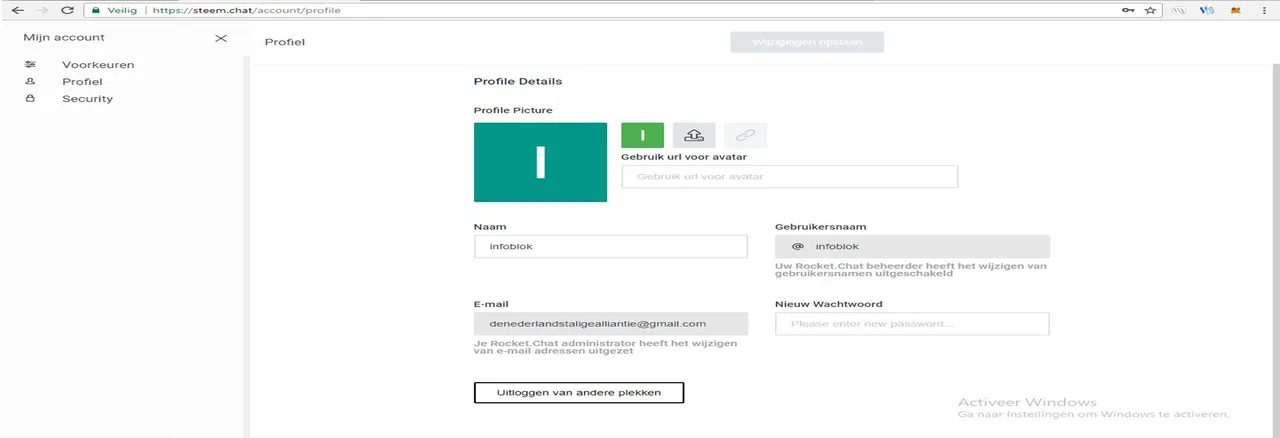Select the green initial letter avatar option
This screenshot has height=438, width=1280.
pos(643,135)
